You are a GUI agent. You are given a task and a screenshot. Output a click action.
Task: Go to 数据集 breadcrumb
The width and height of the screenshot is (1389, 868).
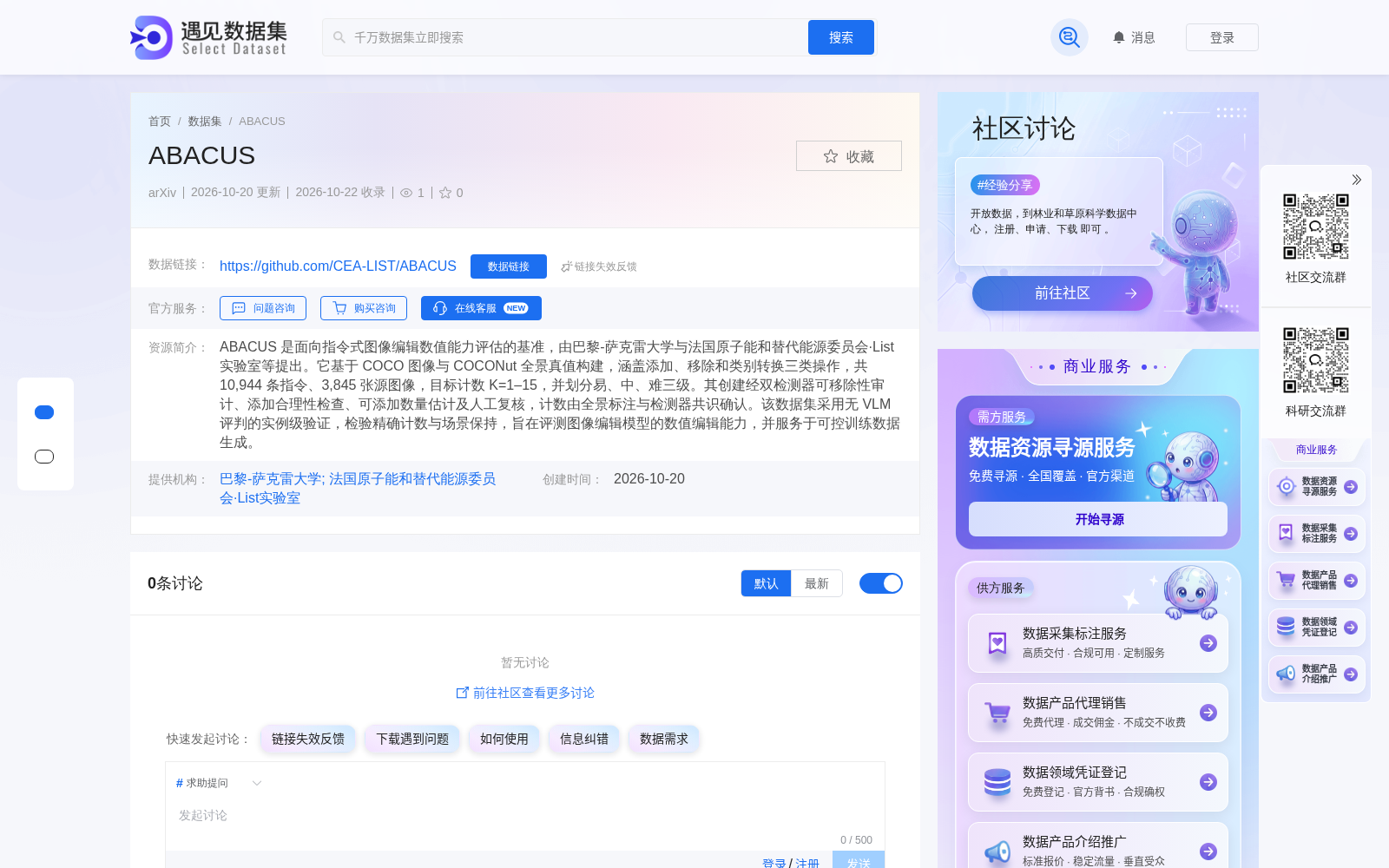[x=205, y=122]
